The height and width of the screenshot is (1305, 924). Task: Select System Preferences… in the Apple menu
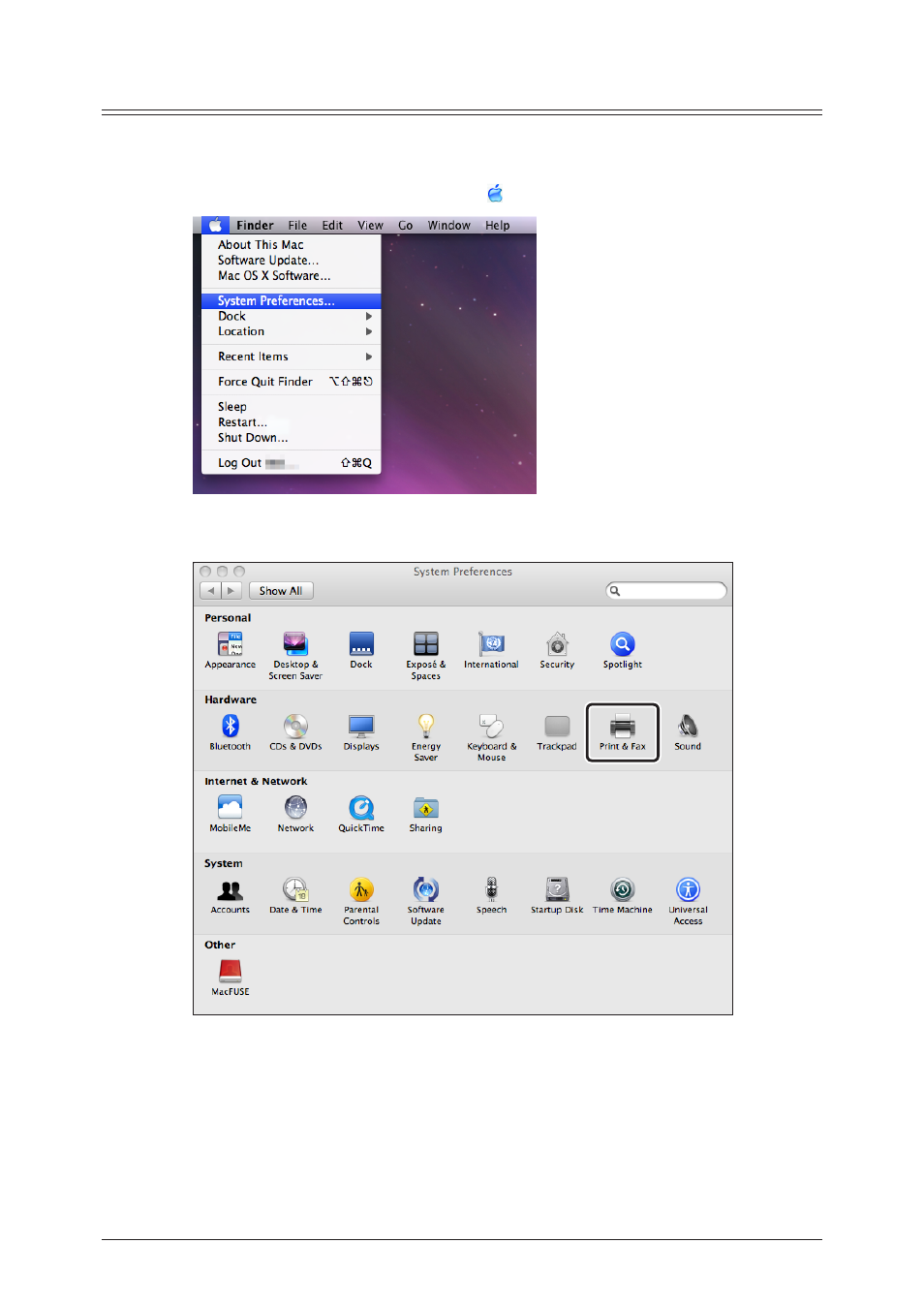tap(291, 301)
